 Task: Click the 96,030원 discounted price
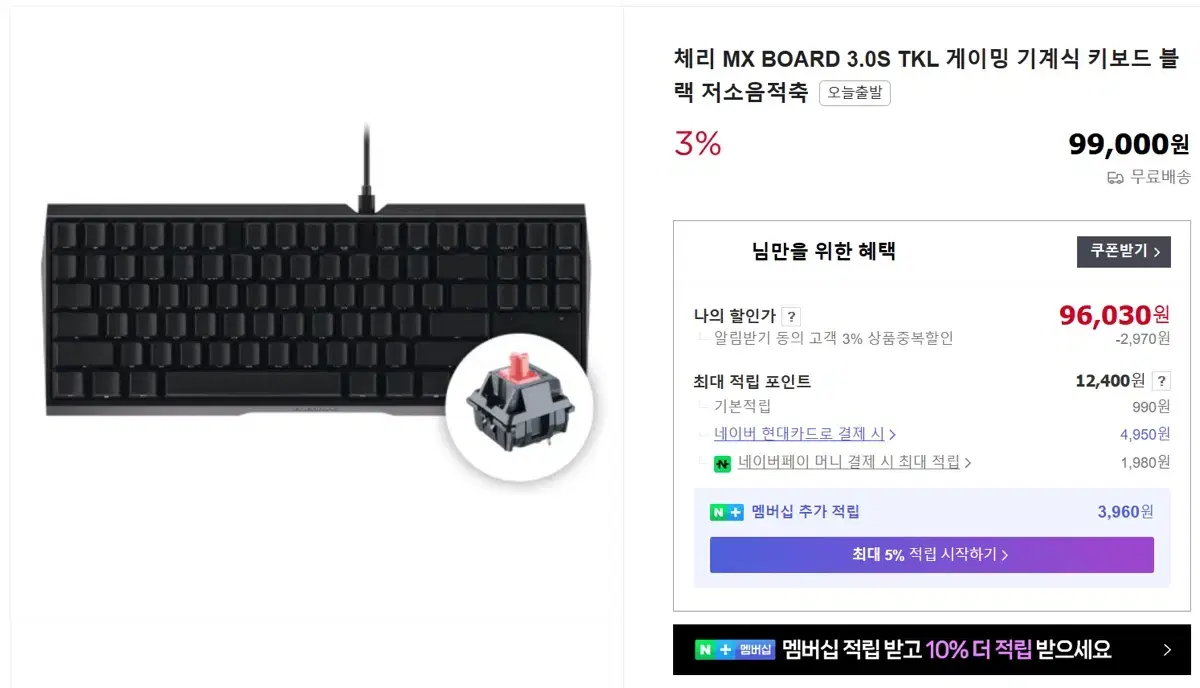tap(1114, 315)
